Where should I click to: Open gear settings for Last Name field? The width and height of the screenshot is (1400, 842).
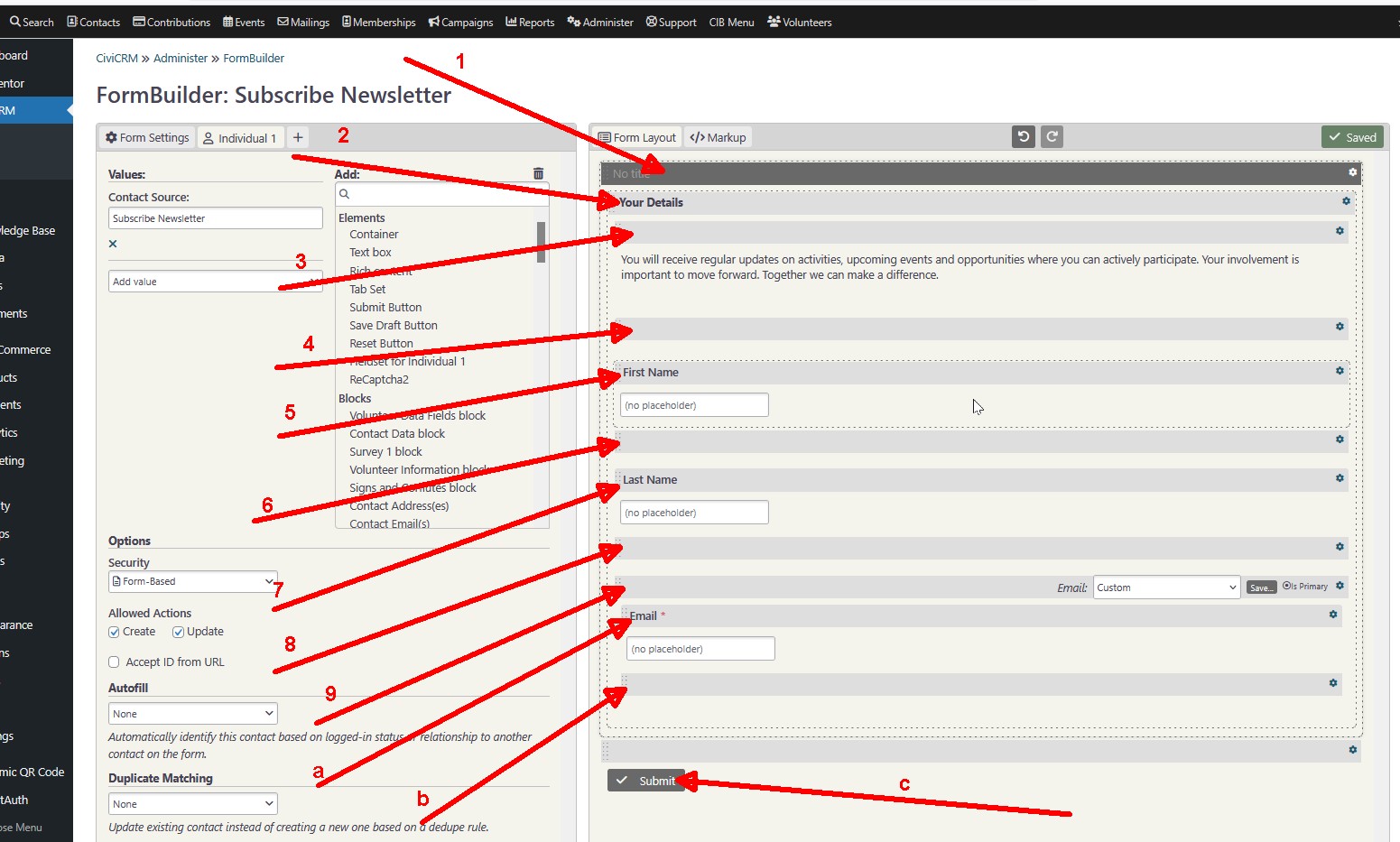tap(1340, 478)
